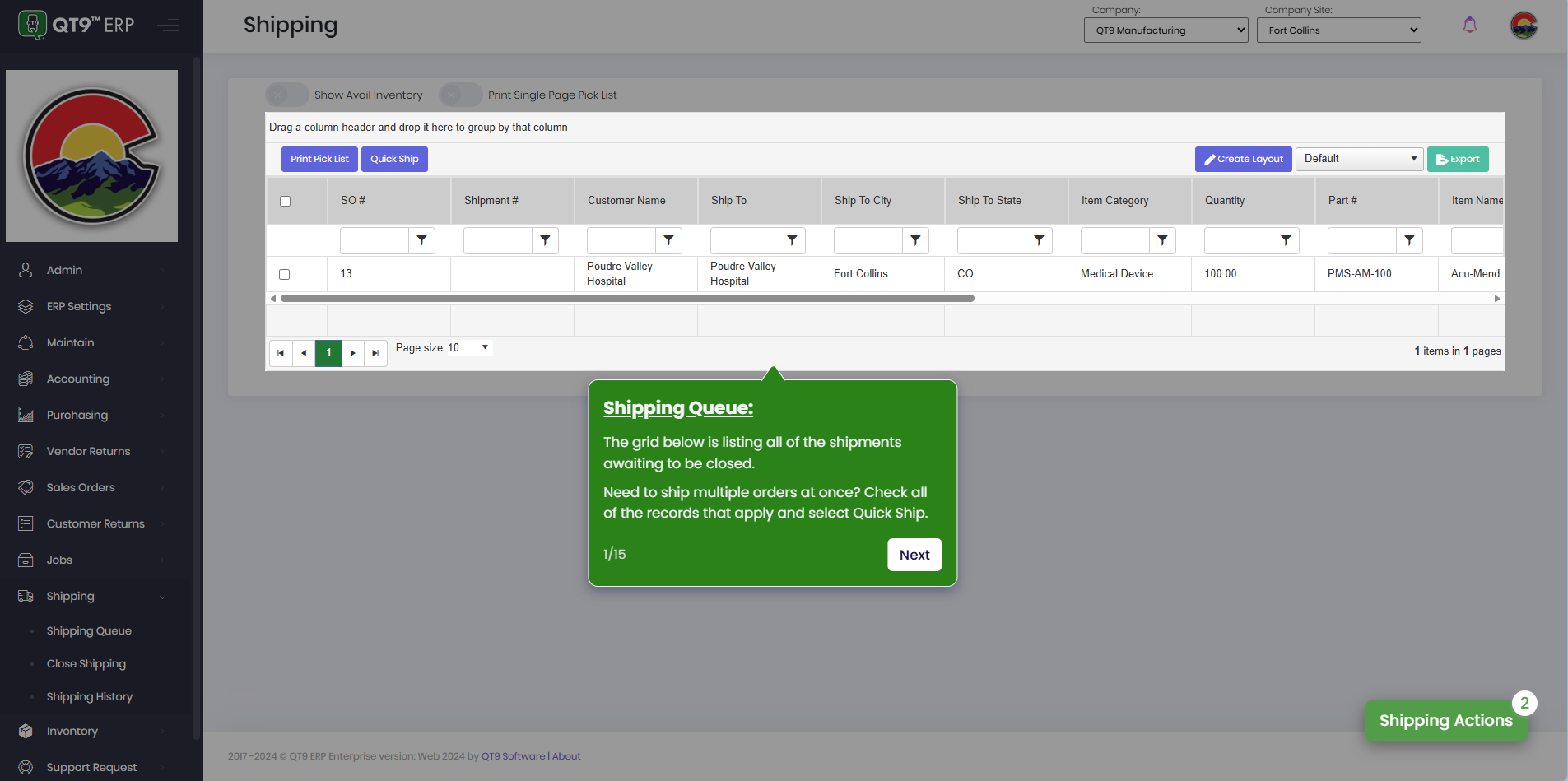1568x781 pixels.
Task: Go to the last page of grid
Action: [x=375, y=353]
